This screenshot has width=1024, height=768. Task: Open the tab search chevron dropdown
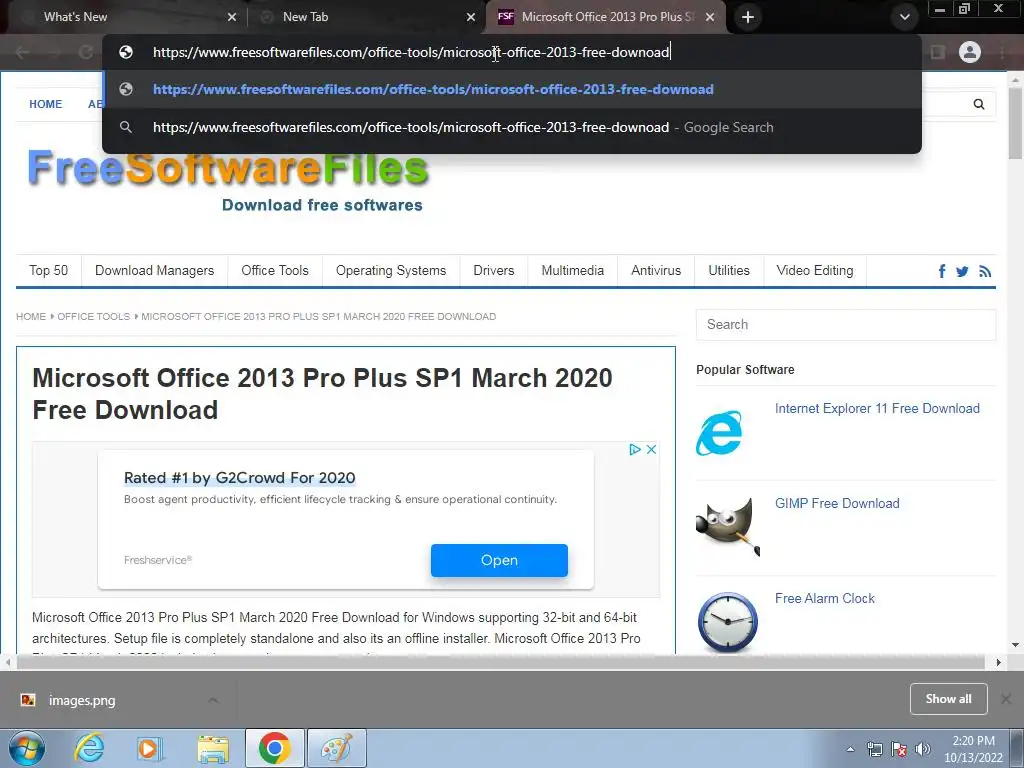904,17
